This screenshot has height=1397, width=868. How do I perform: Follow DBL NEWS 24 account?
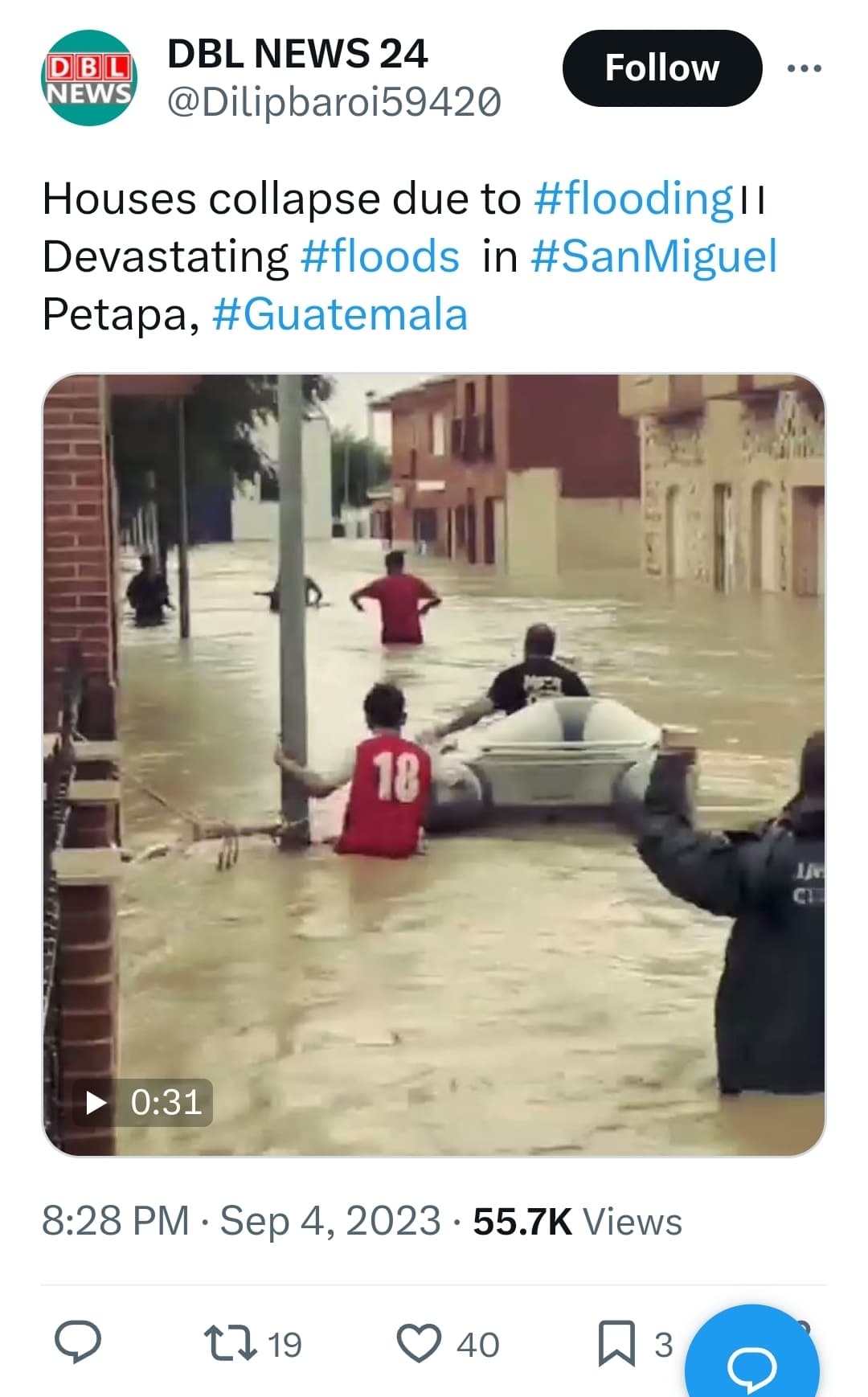(x=662, y=68)
